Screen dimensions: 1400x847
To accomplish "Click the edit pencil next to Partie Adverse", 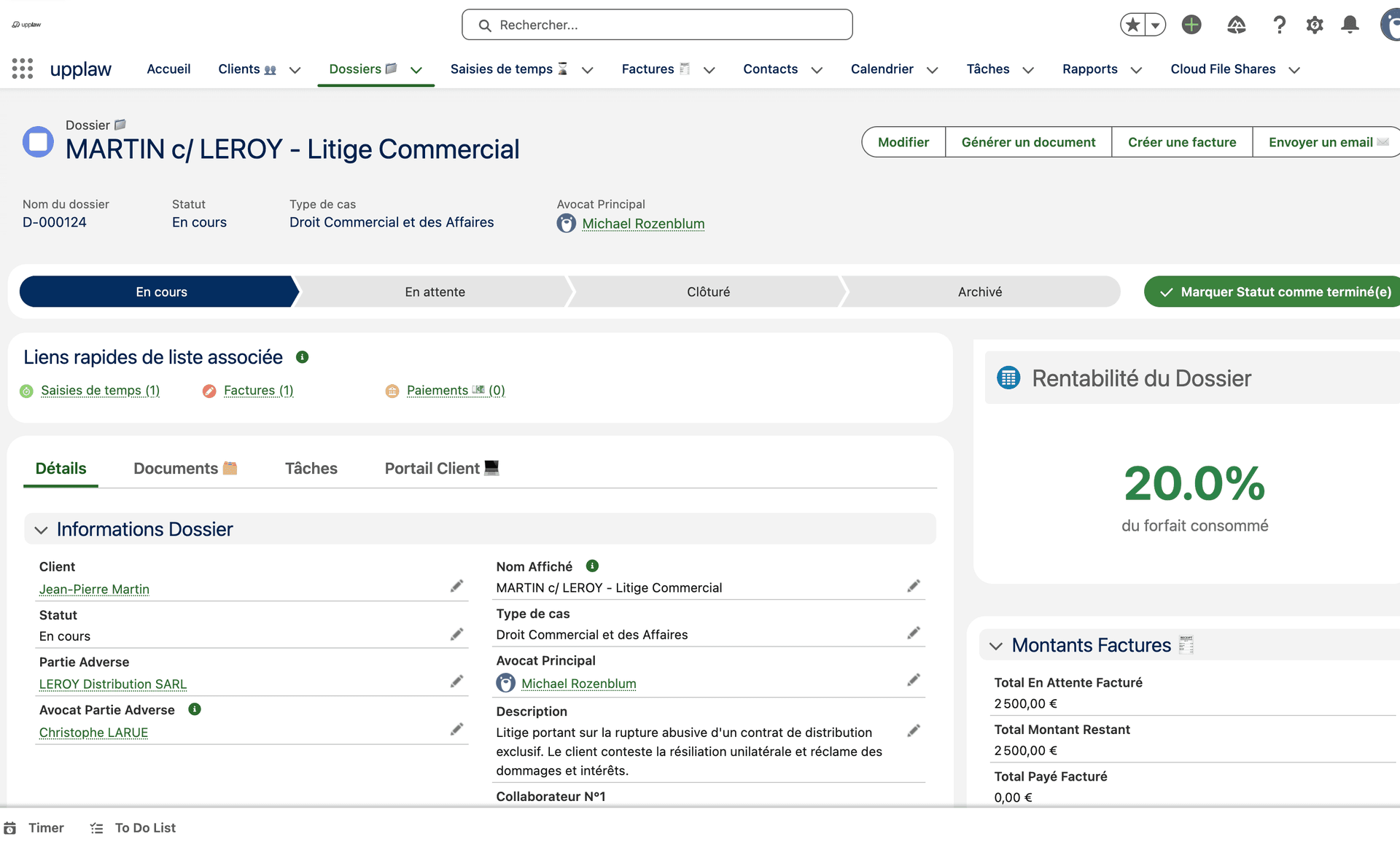I will tap(457, 681).
